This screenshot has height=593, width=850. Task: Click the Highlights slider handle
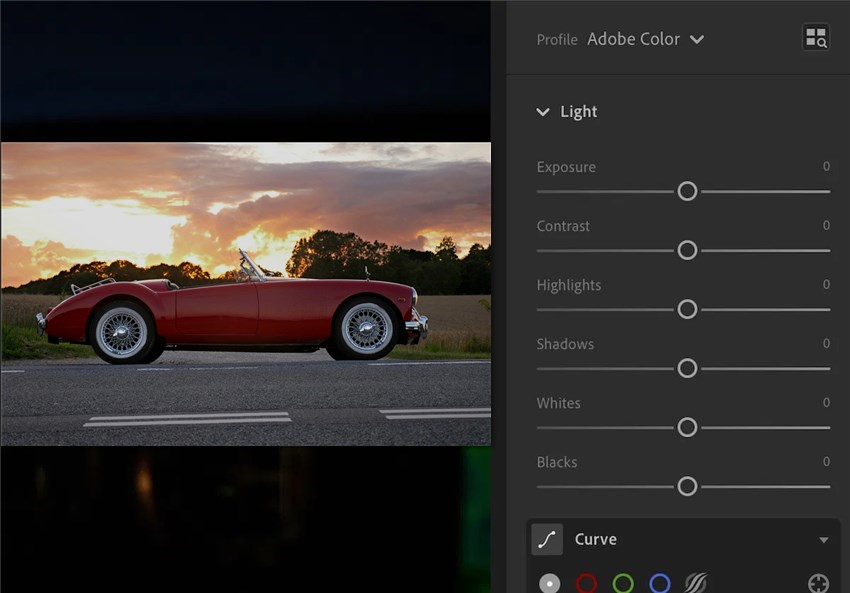687,309
